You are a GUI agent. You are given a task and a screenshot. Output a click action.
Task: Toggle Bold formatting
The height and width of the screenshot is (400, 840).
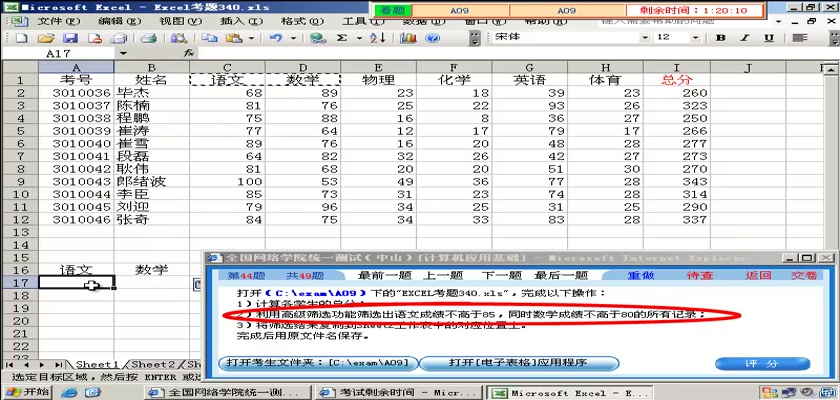721,37
